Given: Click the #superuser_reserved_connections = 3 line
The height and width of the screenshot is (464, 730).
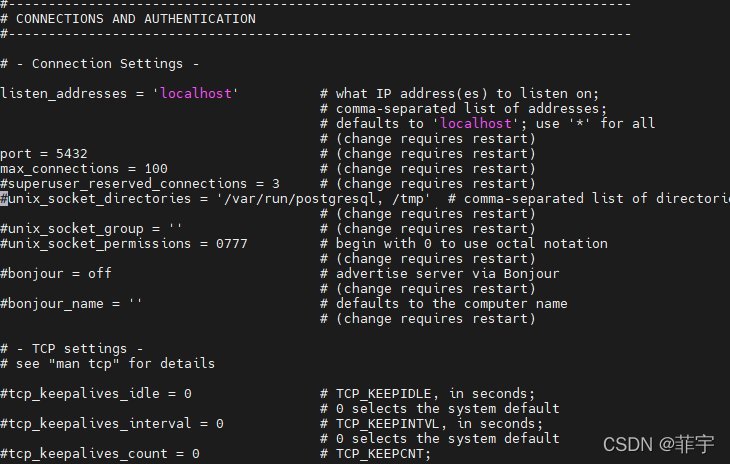Looking at the screenshot, I should coord(140,184).
